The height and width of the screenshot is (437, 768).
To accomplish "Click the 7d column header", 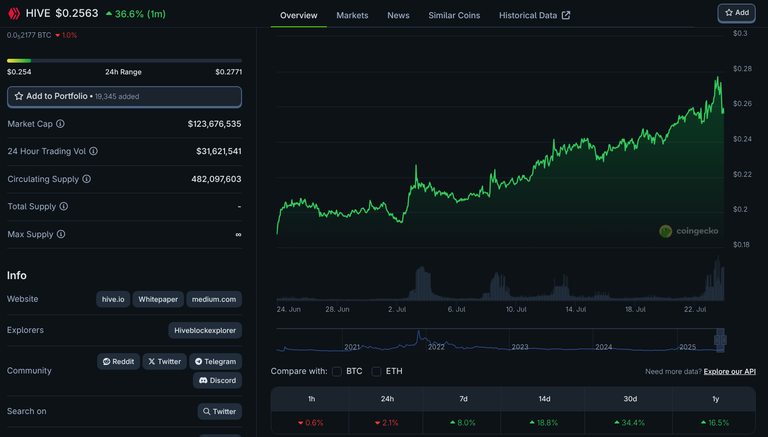I will pyautogui.click(x=463, y=399).
